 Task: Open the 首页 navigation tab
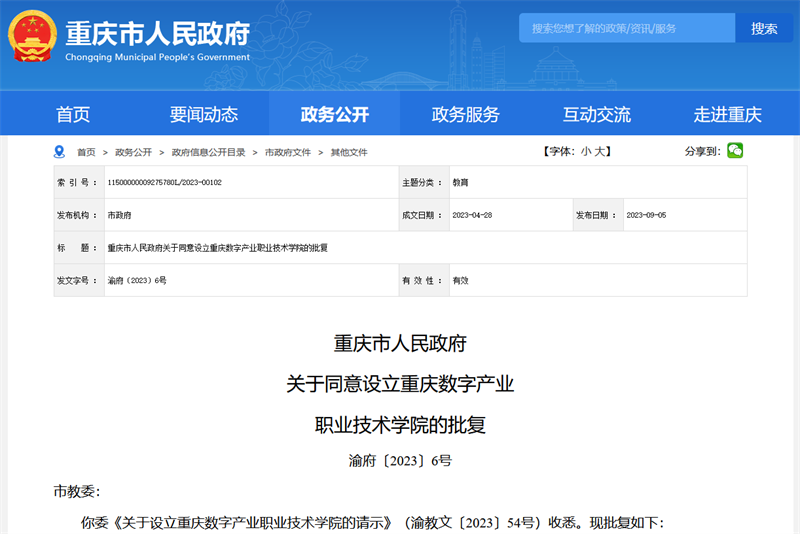coord(73,114)
